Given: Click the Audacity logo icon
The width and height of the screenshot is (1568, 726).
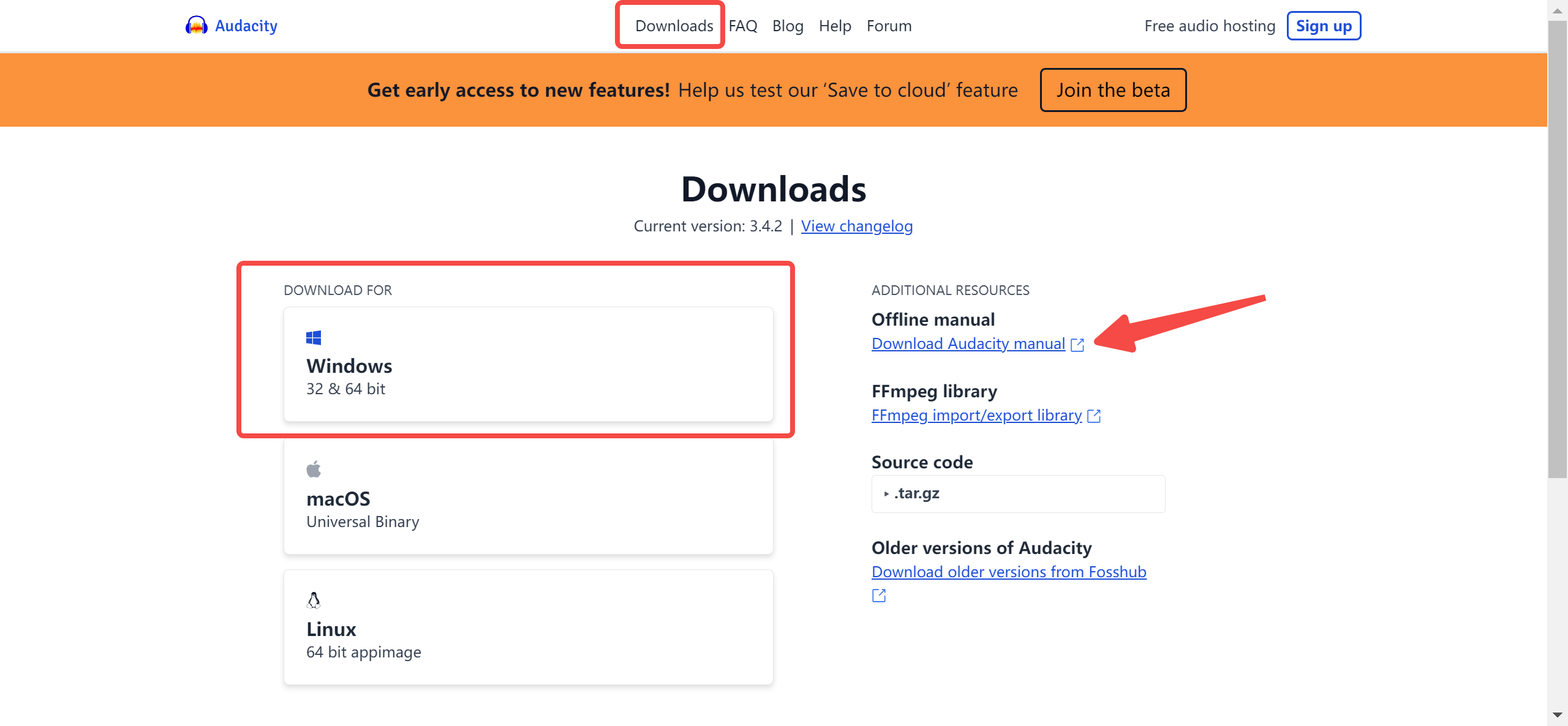Looking at the screenshot, I should [196, 25].
